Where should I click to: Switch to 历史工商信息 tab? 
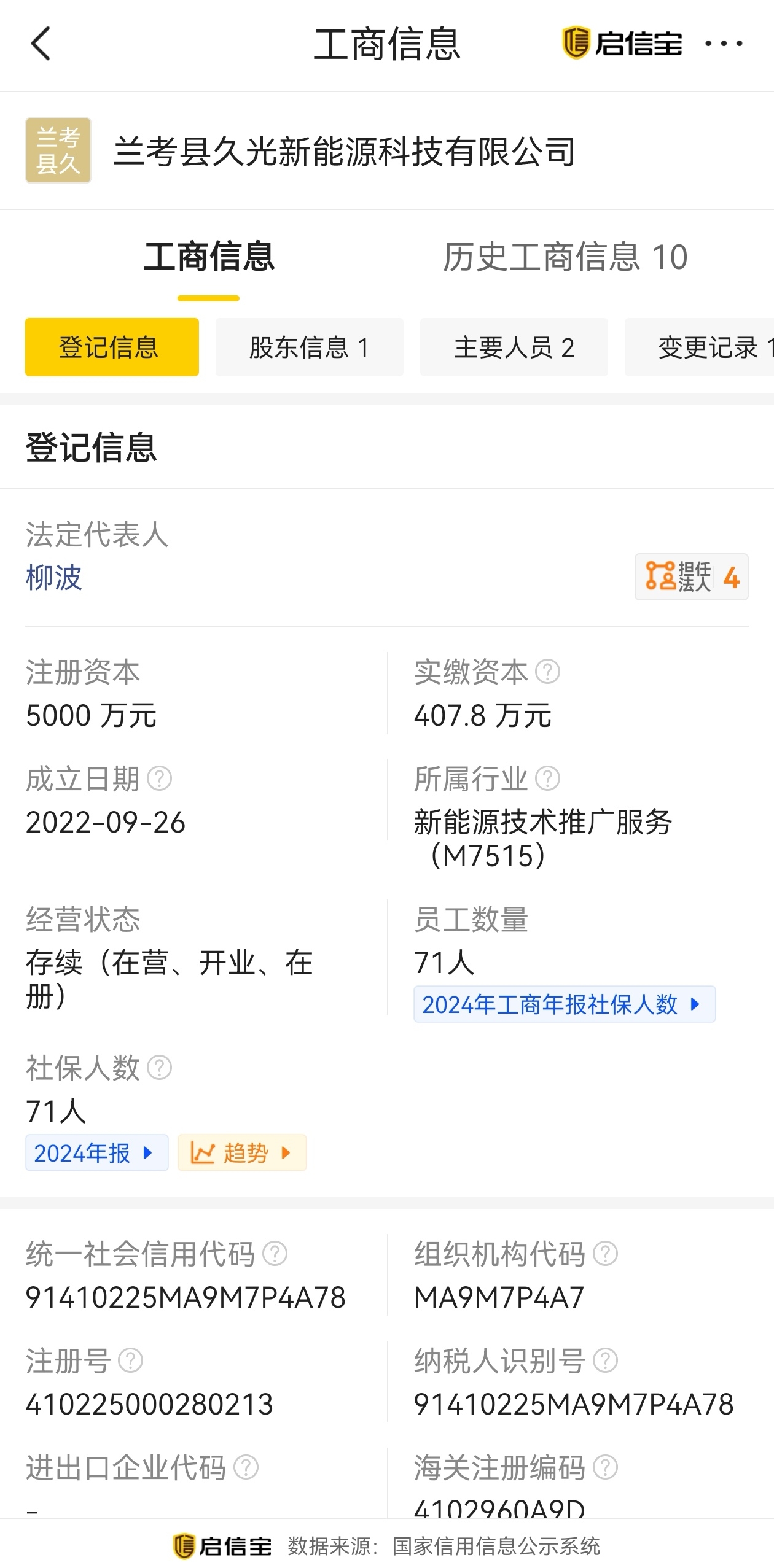565,257
